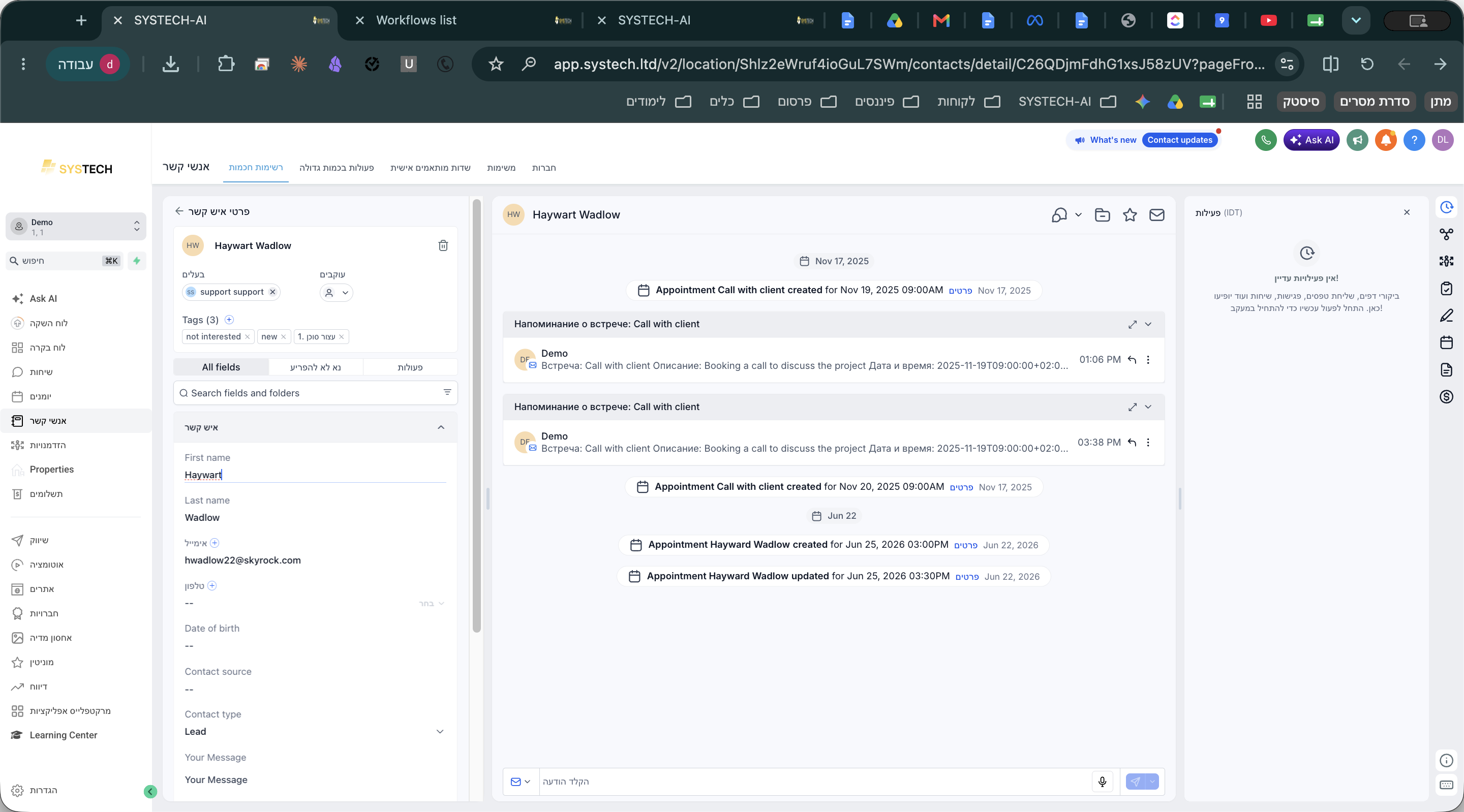Remove the 'not interested' tag
This screenshot has width=1464, height=812.
(x=247, y=336)
